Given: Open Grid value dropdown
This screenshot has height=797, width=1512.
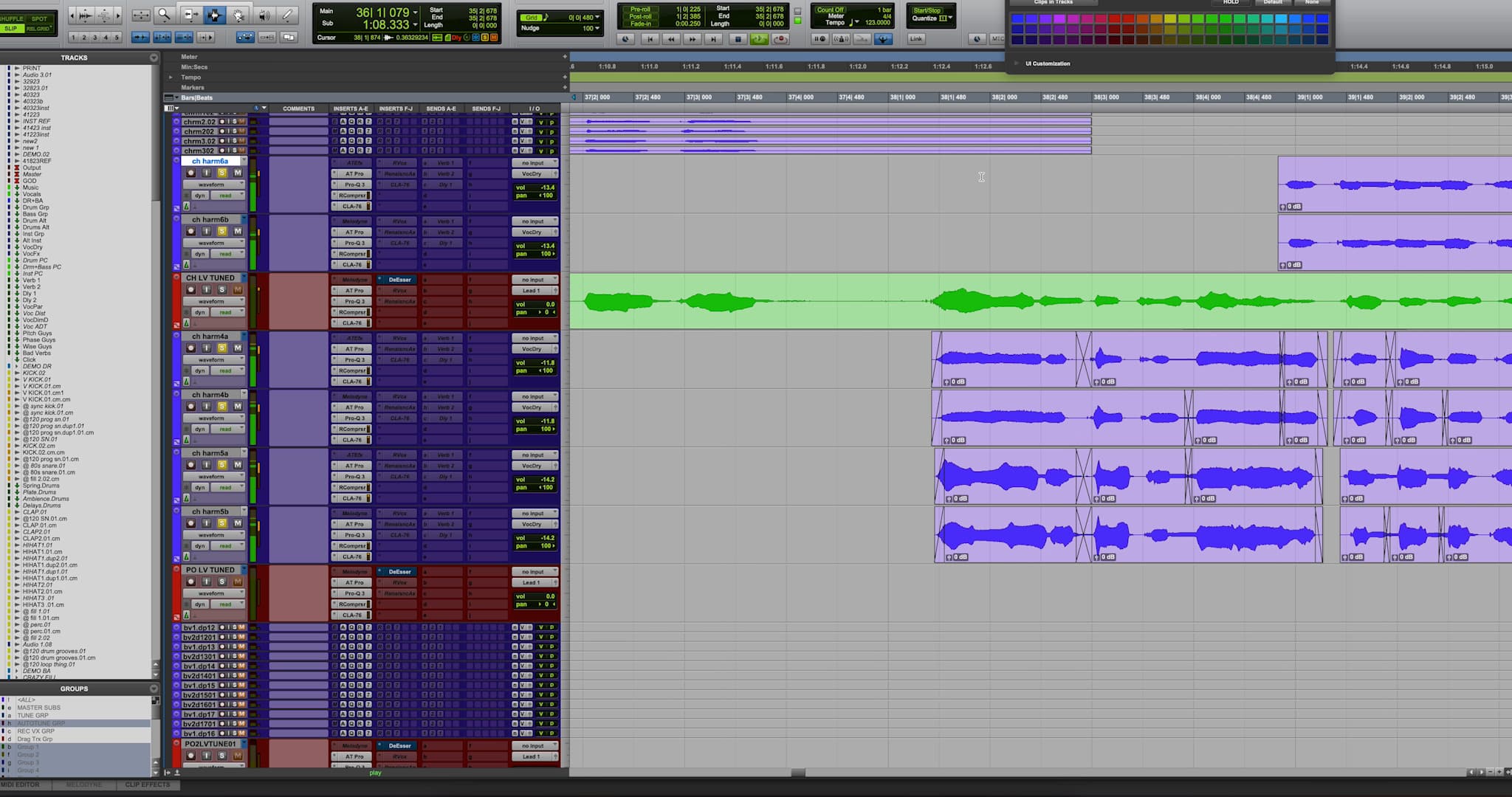Looking at the screenshot, I should (x=598, y=17).
